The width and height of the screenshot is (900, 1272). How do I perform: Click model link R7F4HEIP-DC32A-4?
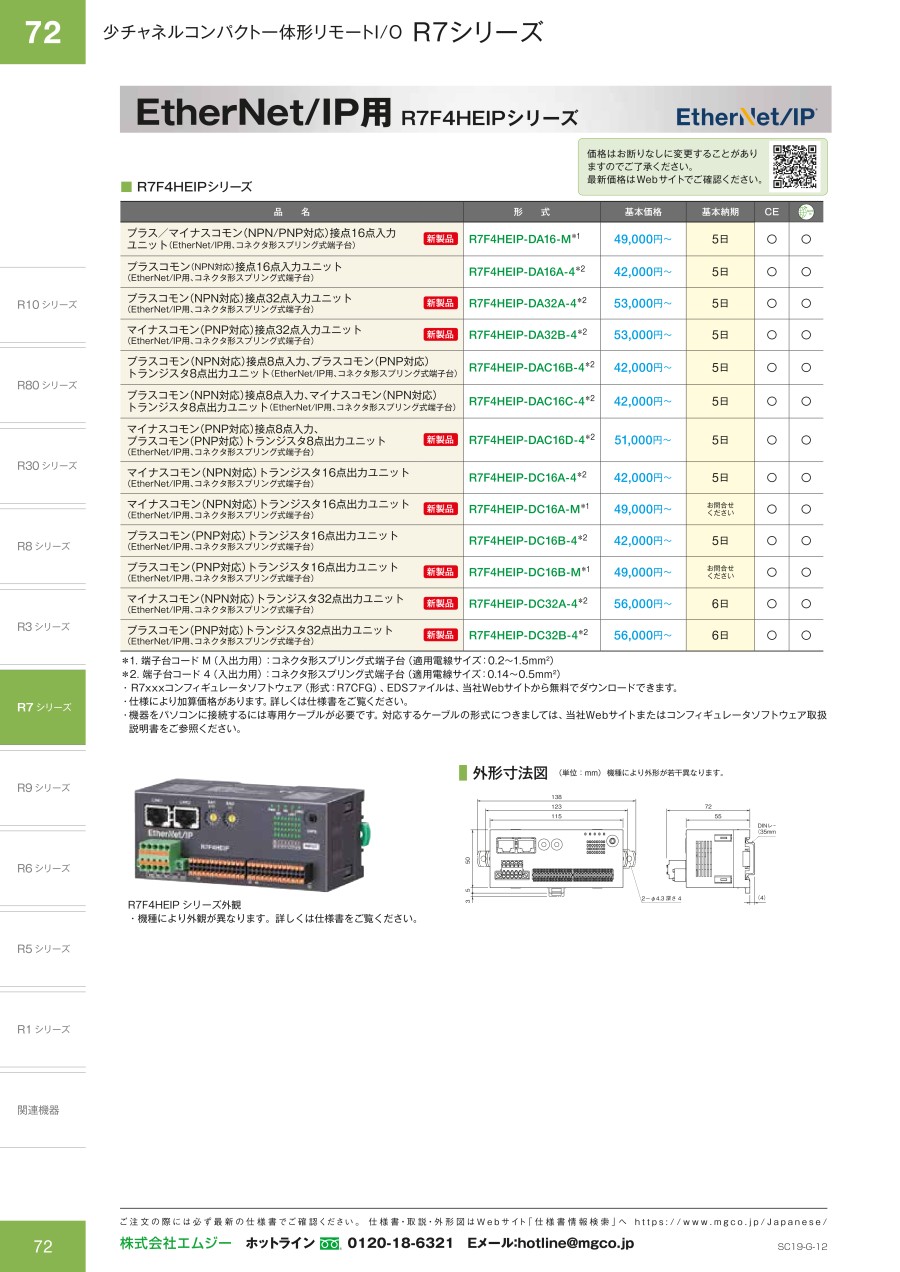pos(528,604)
